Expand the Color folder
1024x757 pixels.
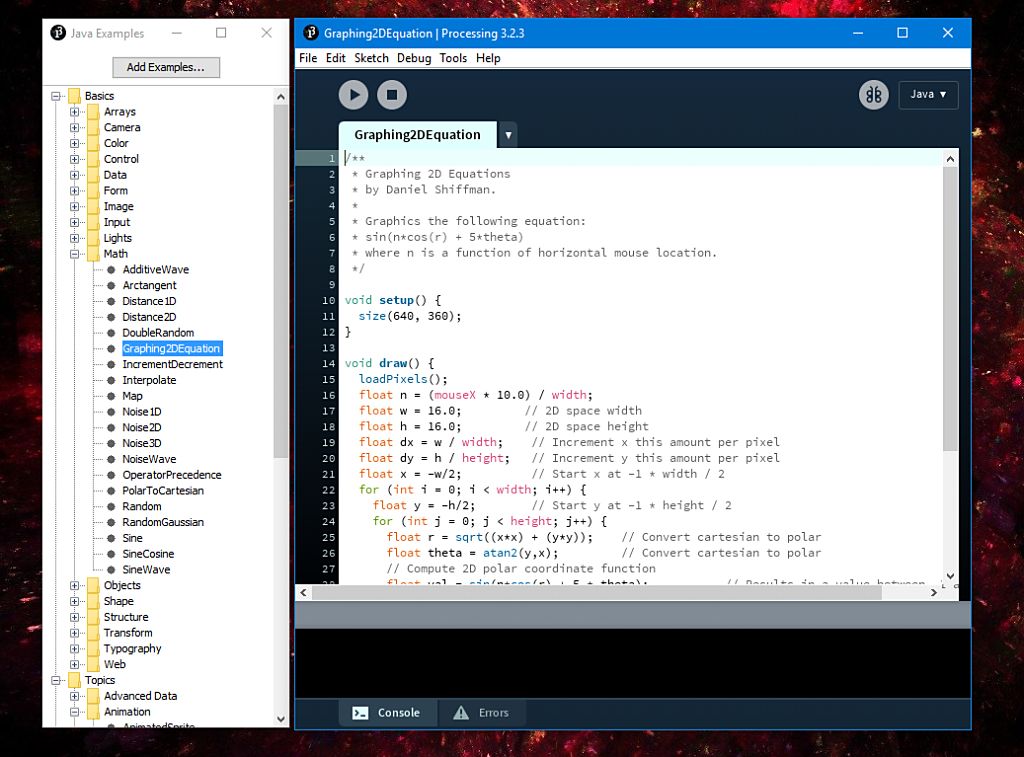74,143
